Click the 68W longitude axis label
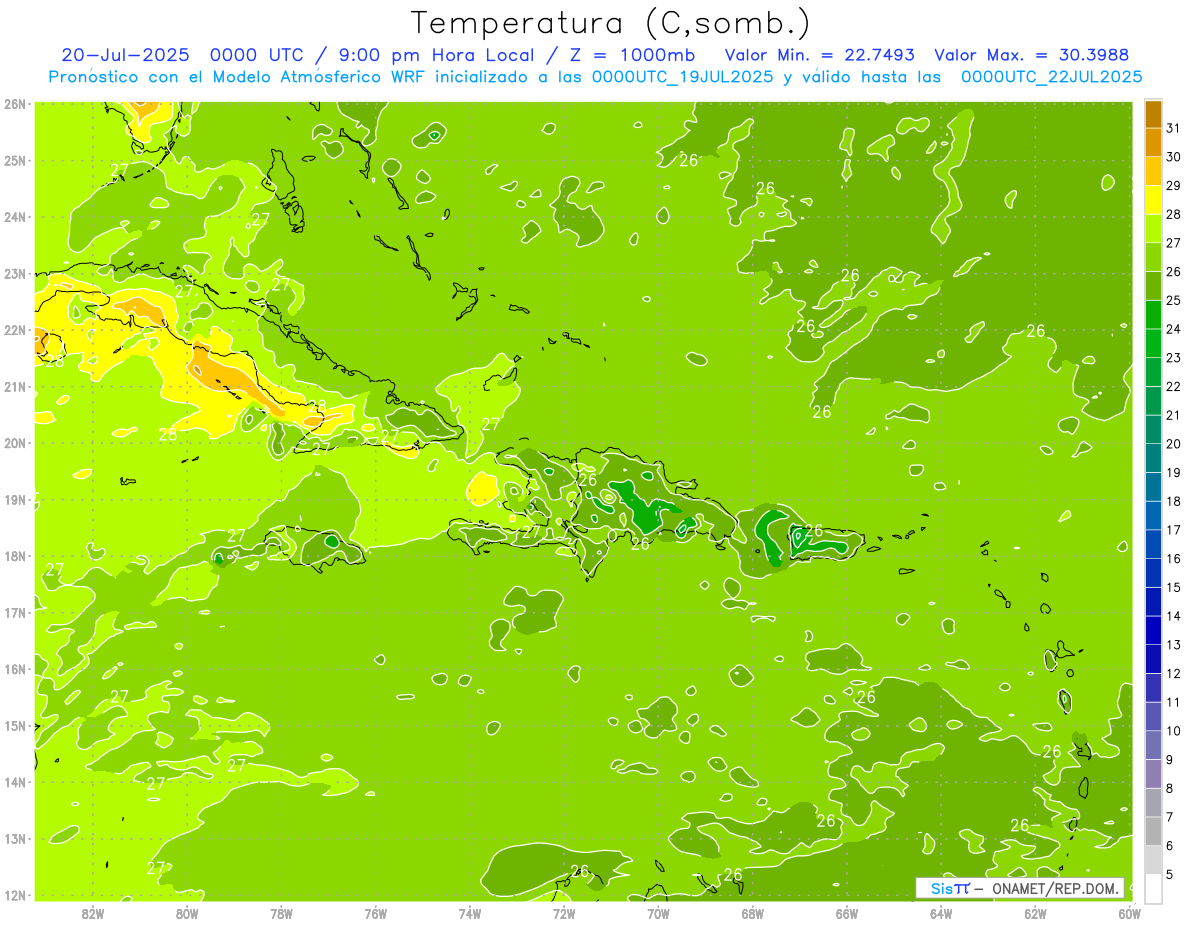The width and height of the screenshot is (1200, 927). (753, 912)
